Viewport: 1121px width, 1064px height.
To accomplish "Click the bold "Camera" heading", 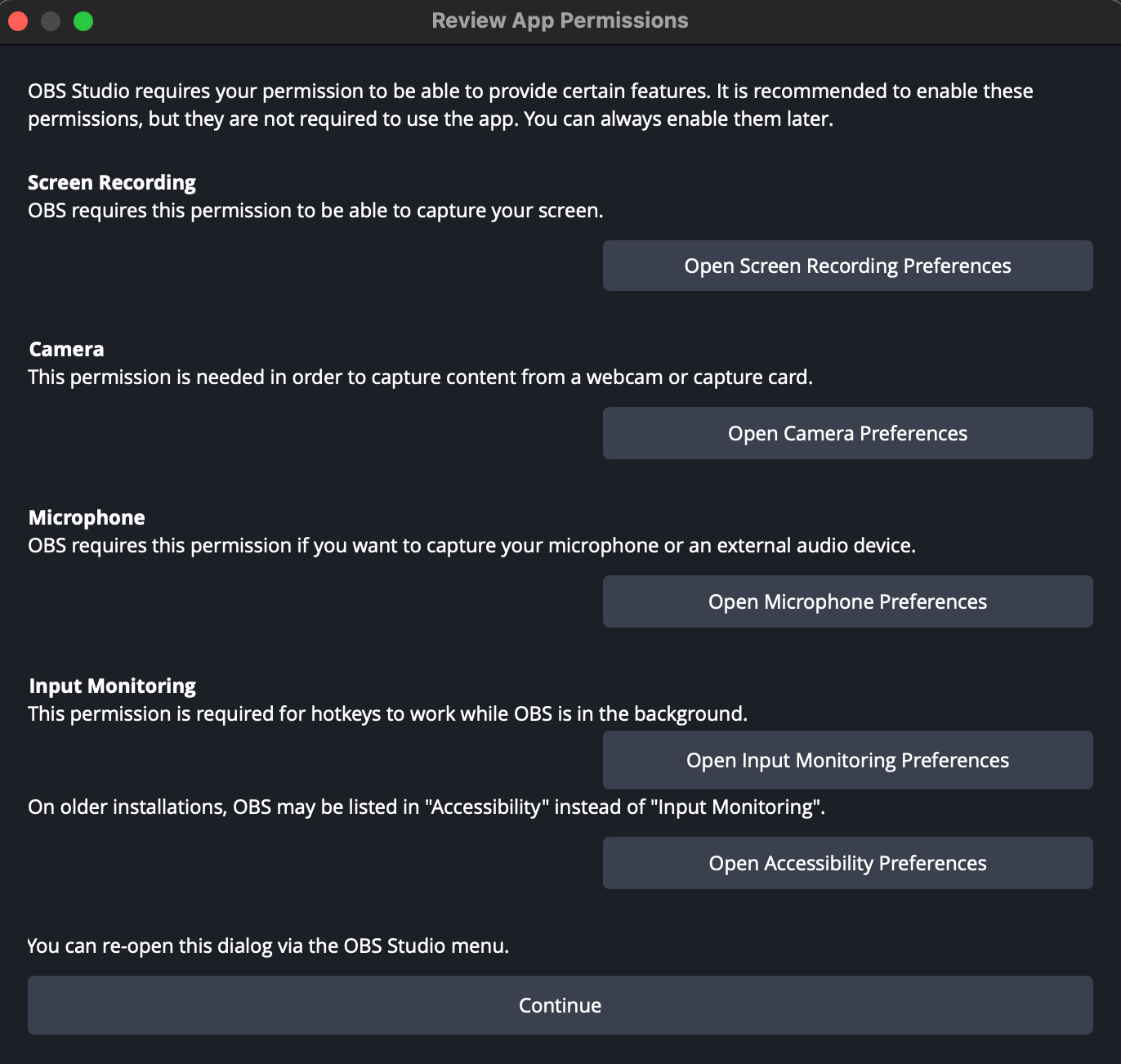I will pos(66,349).
